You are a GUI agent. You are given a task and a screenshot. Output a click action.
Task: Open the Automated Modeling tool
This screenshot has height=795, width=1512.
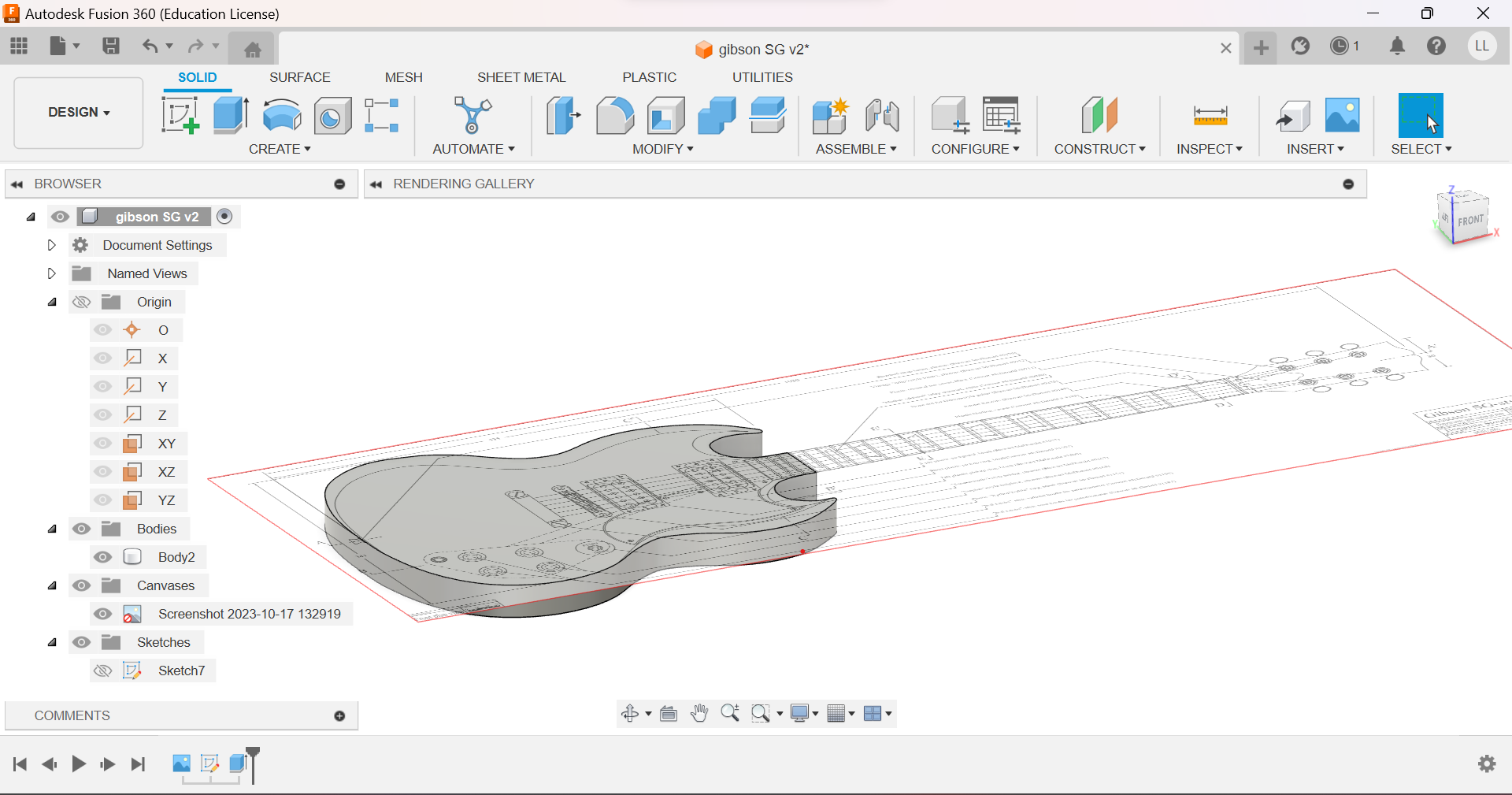pyautogui.click(x=472, y=115)
